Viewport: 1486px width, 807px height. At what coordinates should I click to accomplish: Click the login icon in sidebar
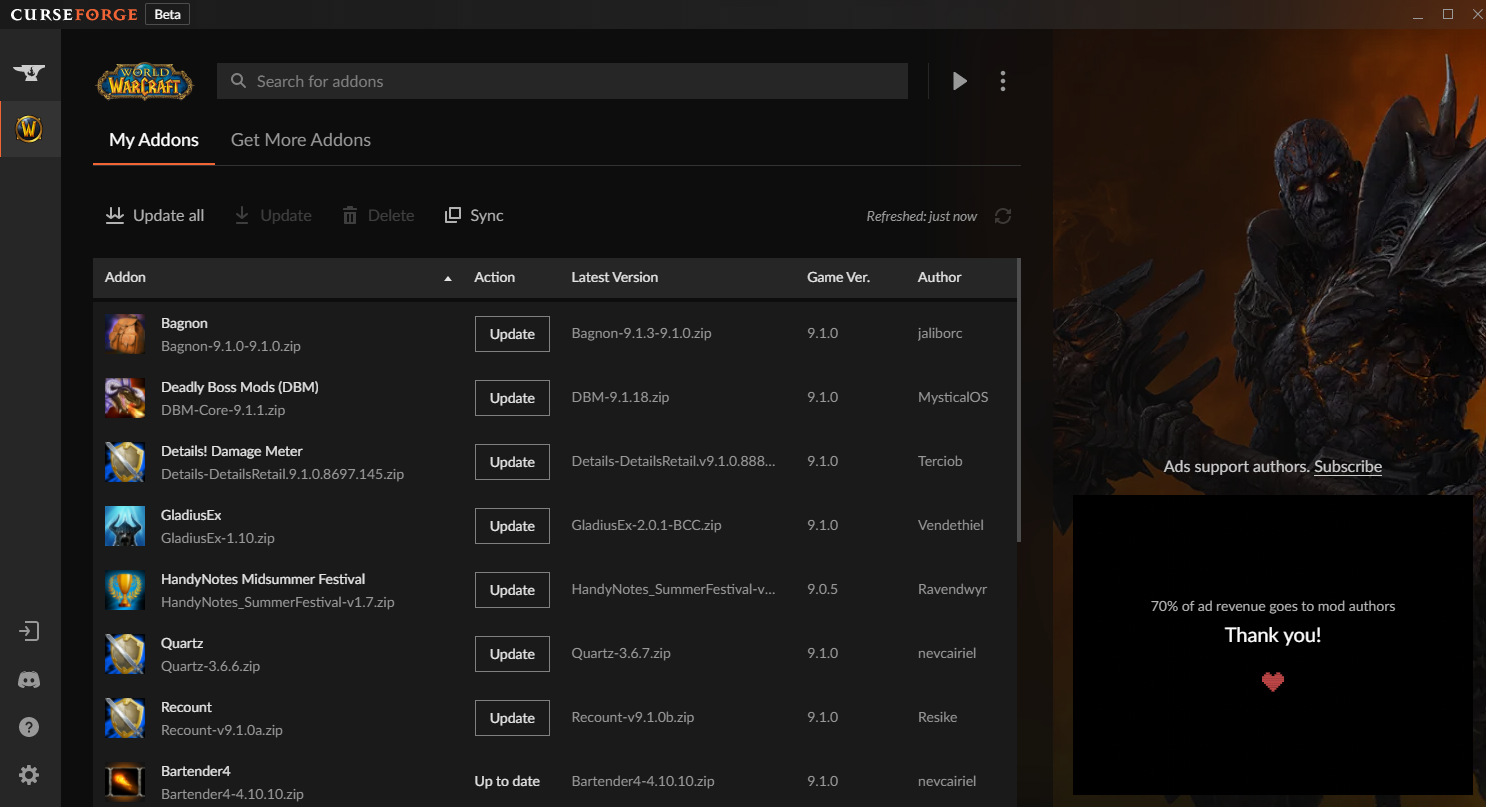coord(29,631)
